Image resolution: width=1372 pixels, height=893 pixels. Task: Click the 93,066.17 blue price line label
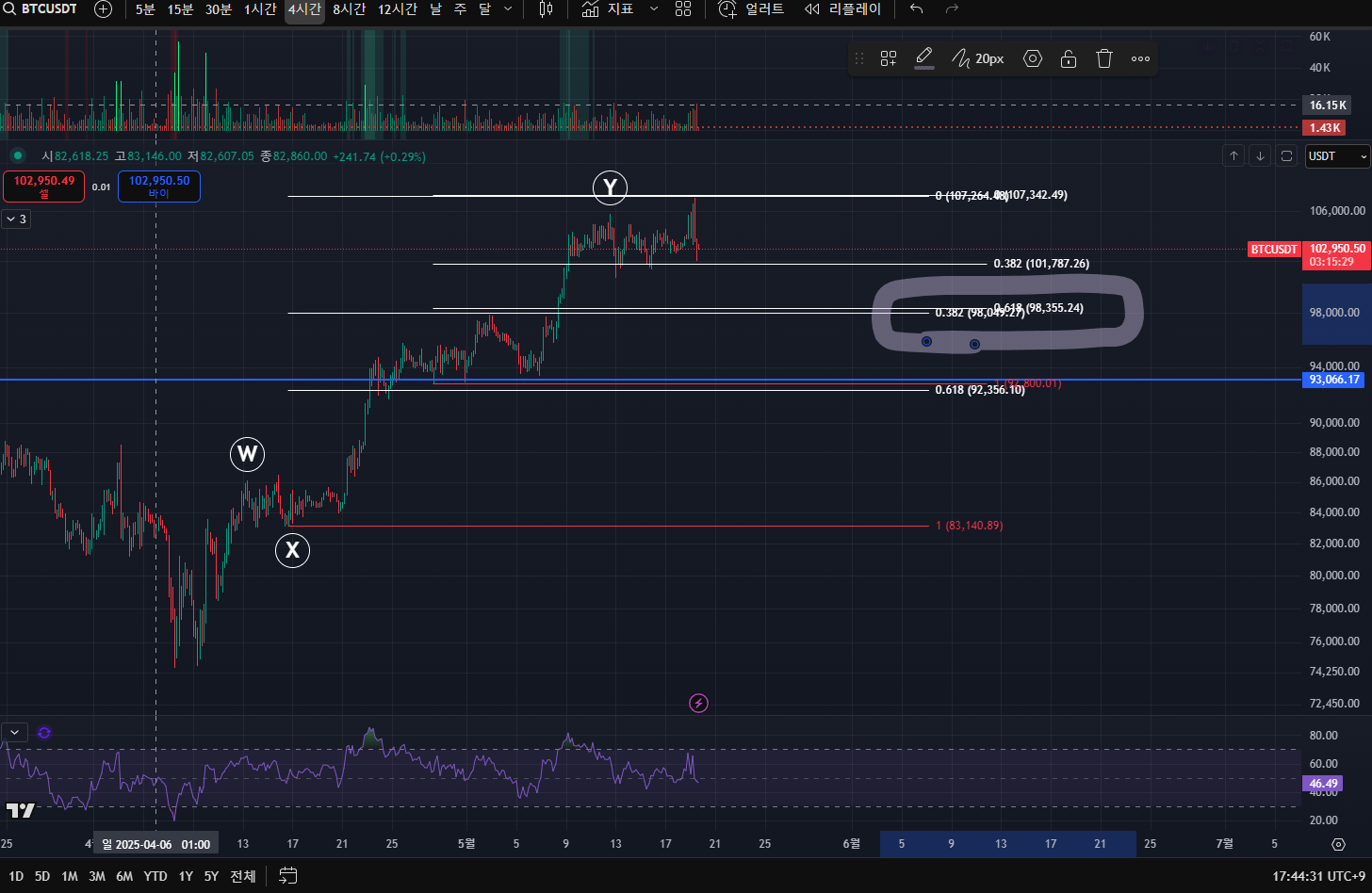tap(1334, 380)
